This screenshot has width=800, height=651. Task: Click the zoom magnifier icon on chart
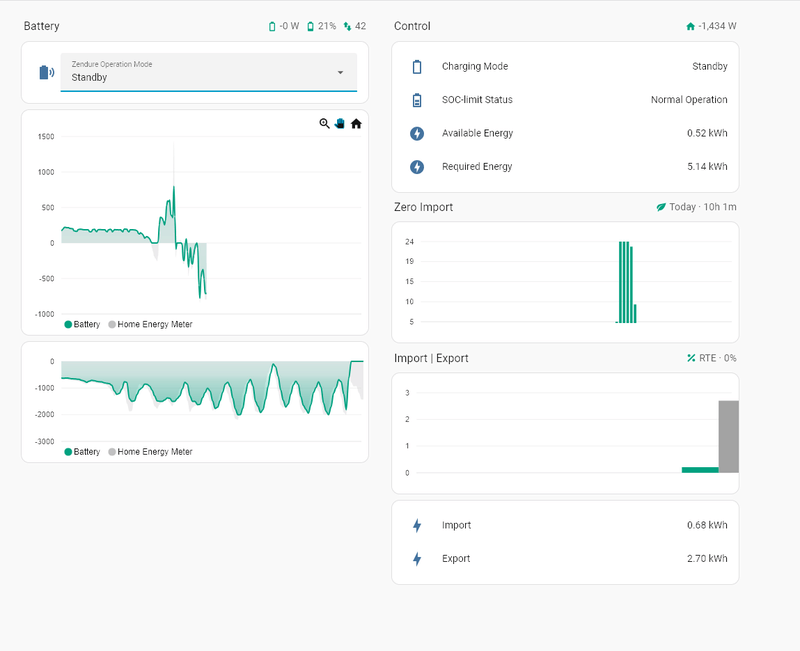tap(324, 123)
